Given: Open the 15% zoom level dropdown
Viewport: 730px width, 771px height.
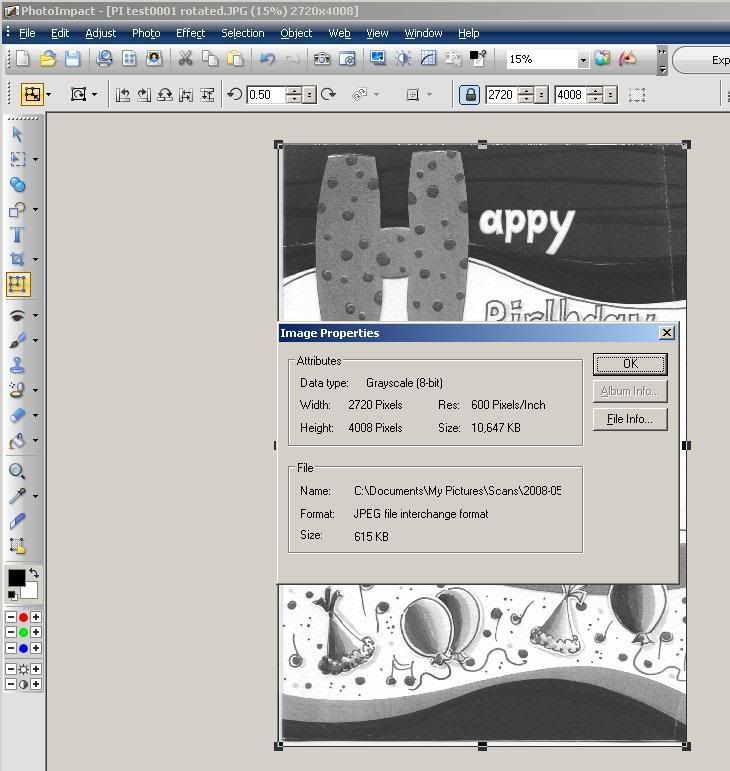Looking at the screenshot, I should pos(582,60).
